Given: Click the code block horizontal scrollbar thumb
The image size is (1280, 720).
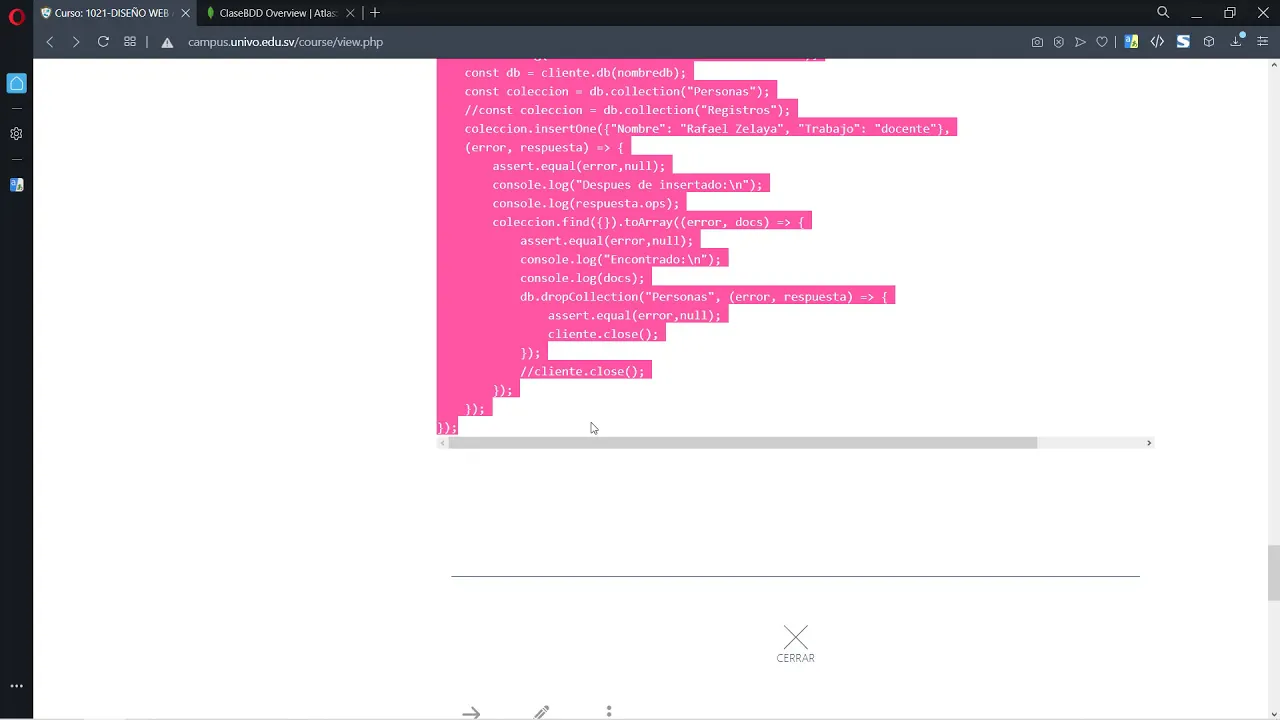Looking at the screenshot, I should click(742, 443).
